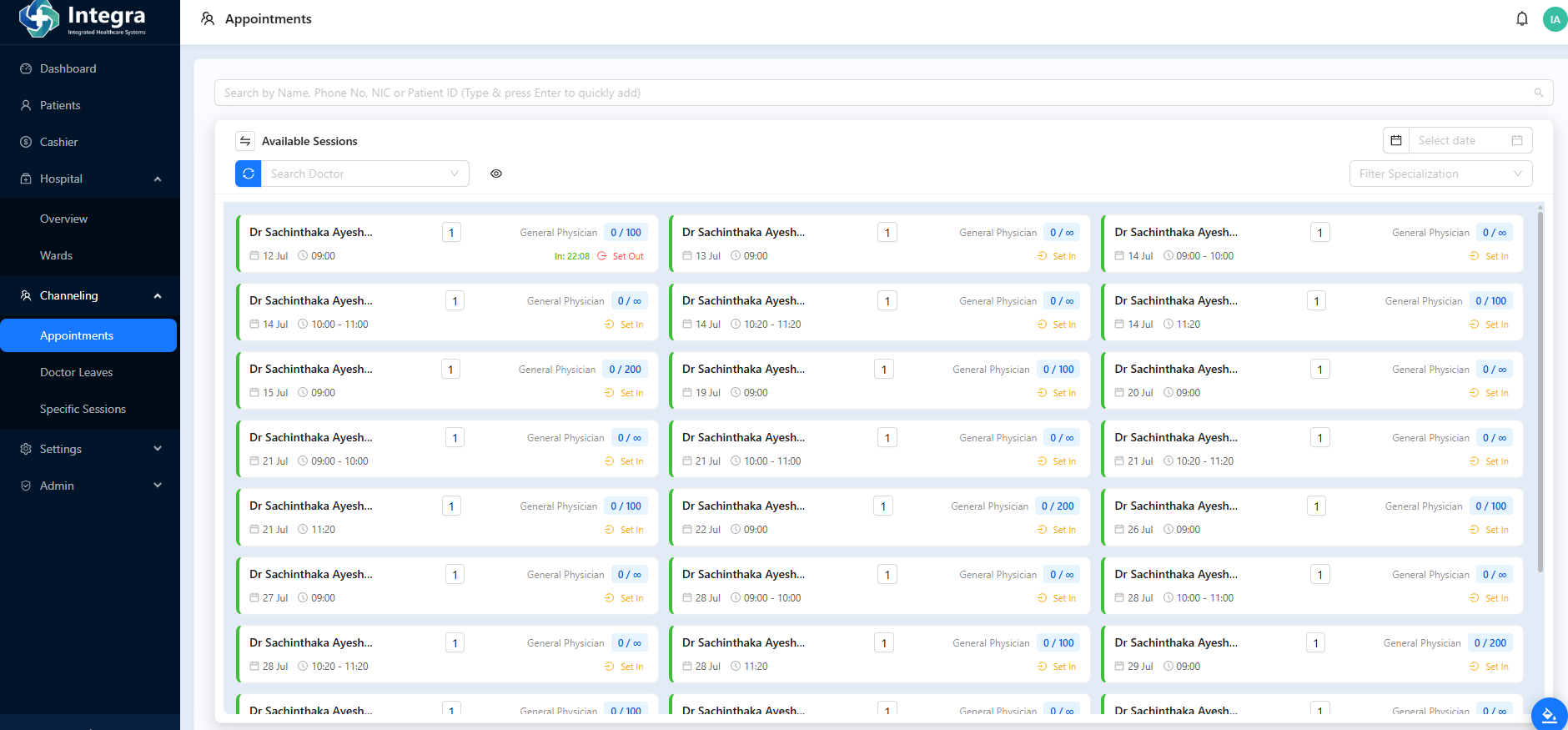Click Set In on 28 Jul 11:20 session
1568x730 pixels.
[x=1057, y=667]
